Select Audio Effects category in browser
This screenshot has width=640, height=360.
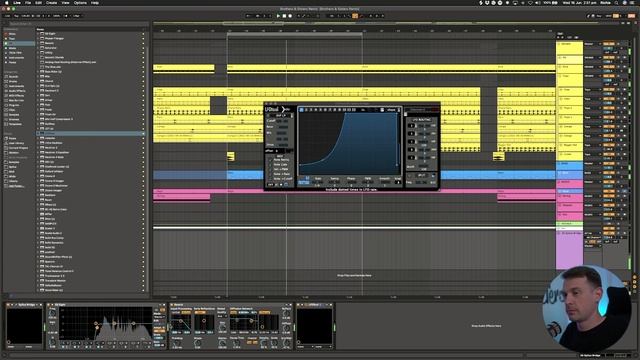[x=16, y=91]
